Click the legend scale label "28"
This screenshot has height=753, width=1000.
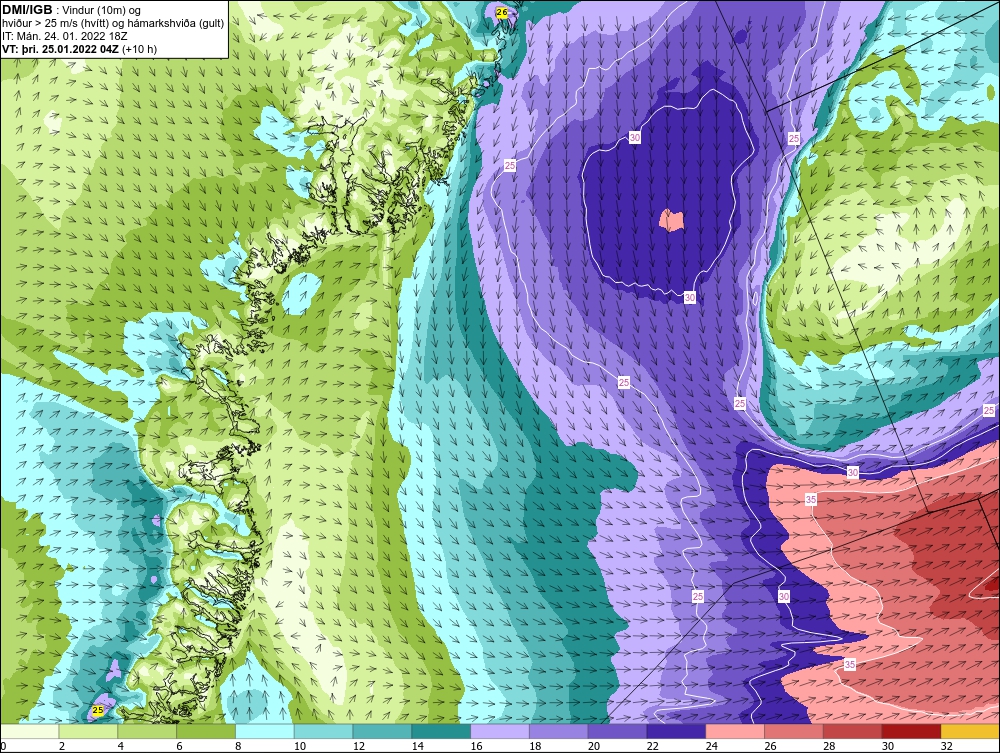[829, 746]
